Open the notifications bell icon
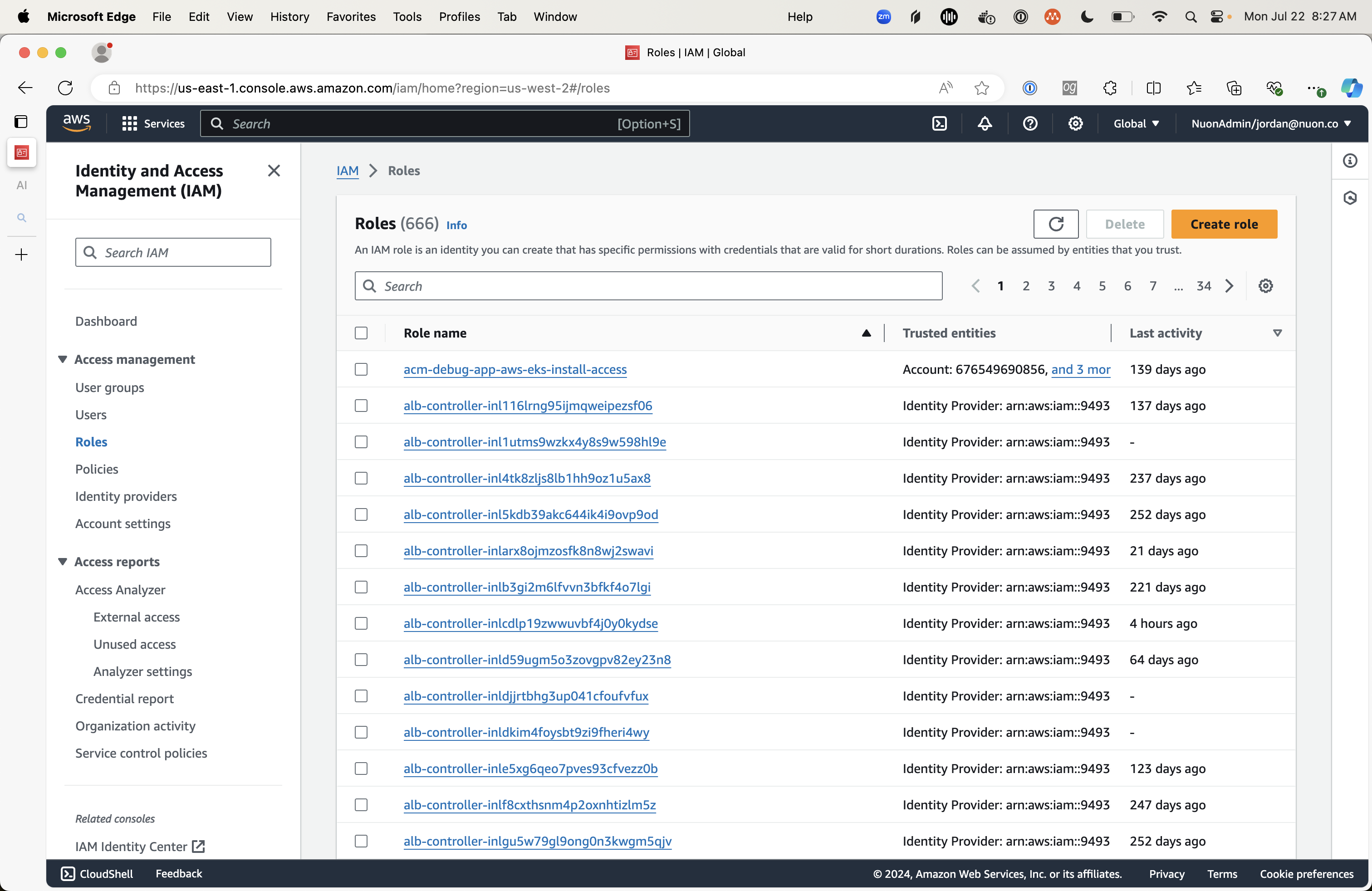The image size is (1372, 891). tap(985, 123)
